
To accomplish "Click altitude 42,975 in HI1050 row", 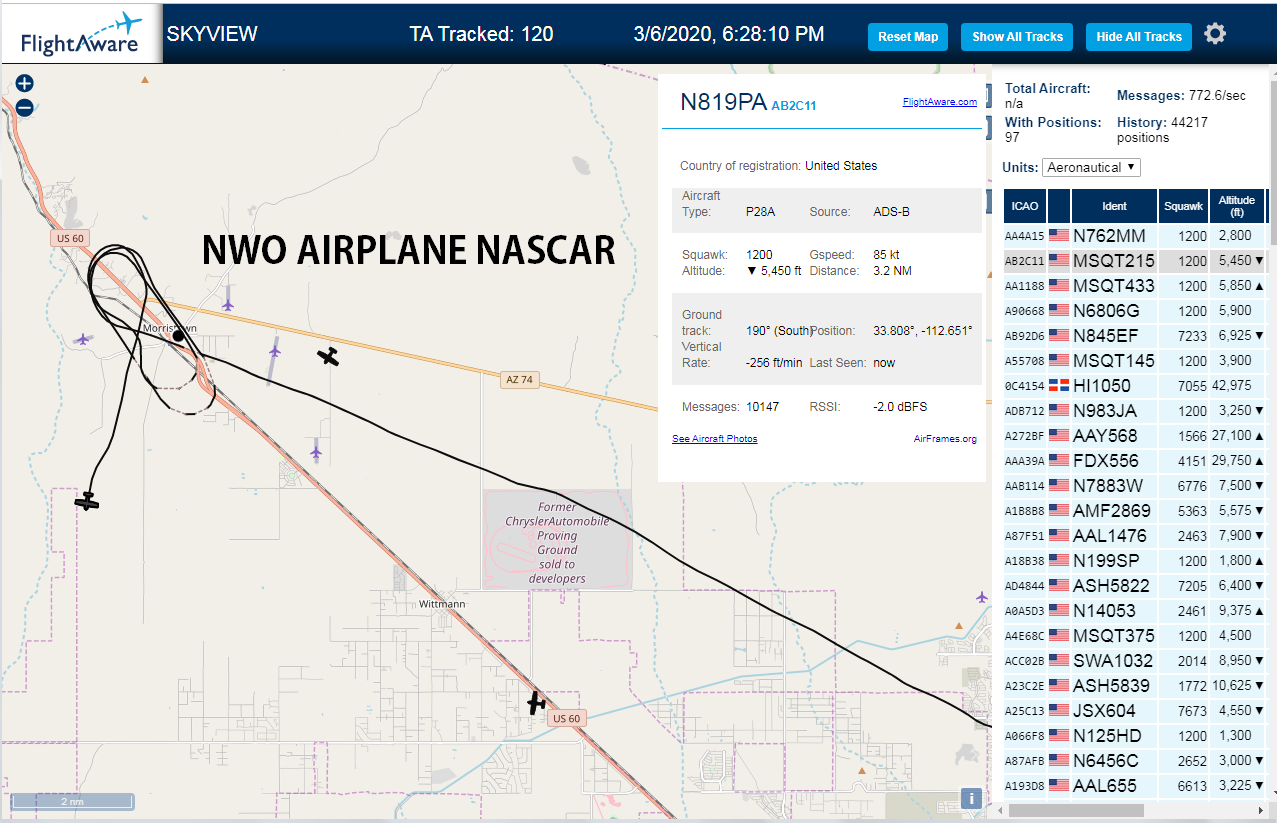I will [1231, 386].
